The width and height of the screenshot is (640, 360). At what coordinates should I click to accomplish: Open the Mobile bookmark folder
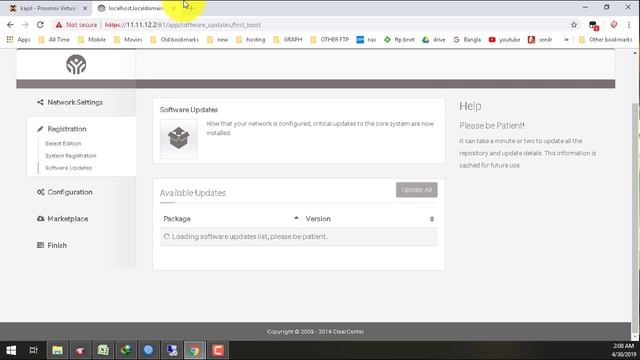coord(92,40)
